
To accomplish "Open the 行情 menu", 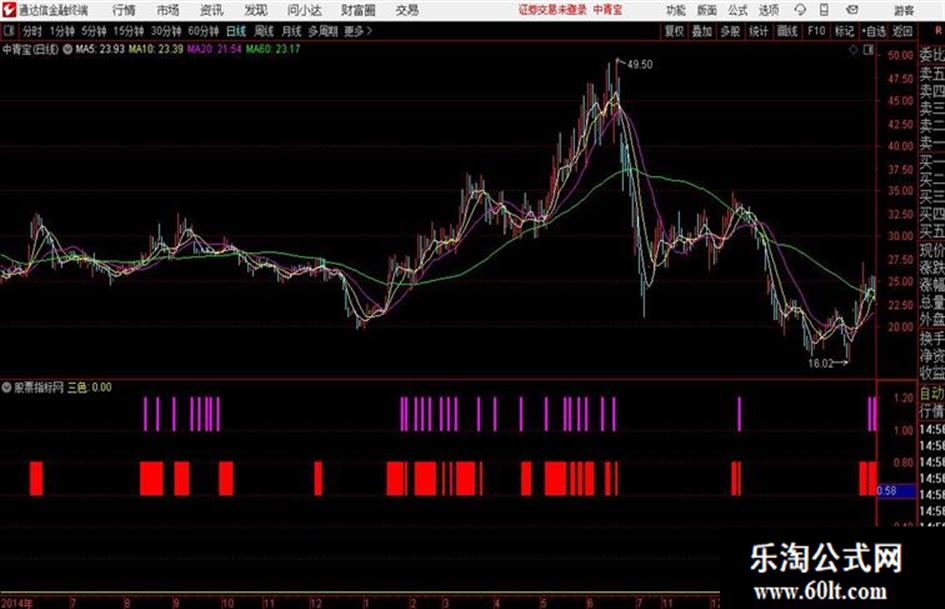I will click(x=124, y=10).
